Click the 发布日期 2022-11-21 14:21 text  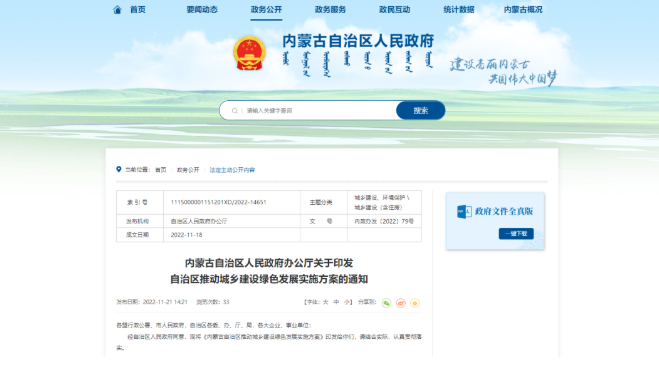[x=152, y=302]
